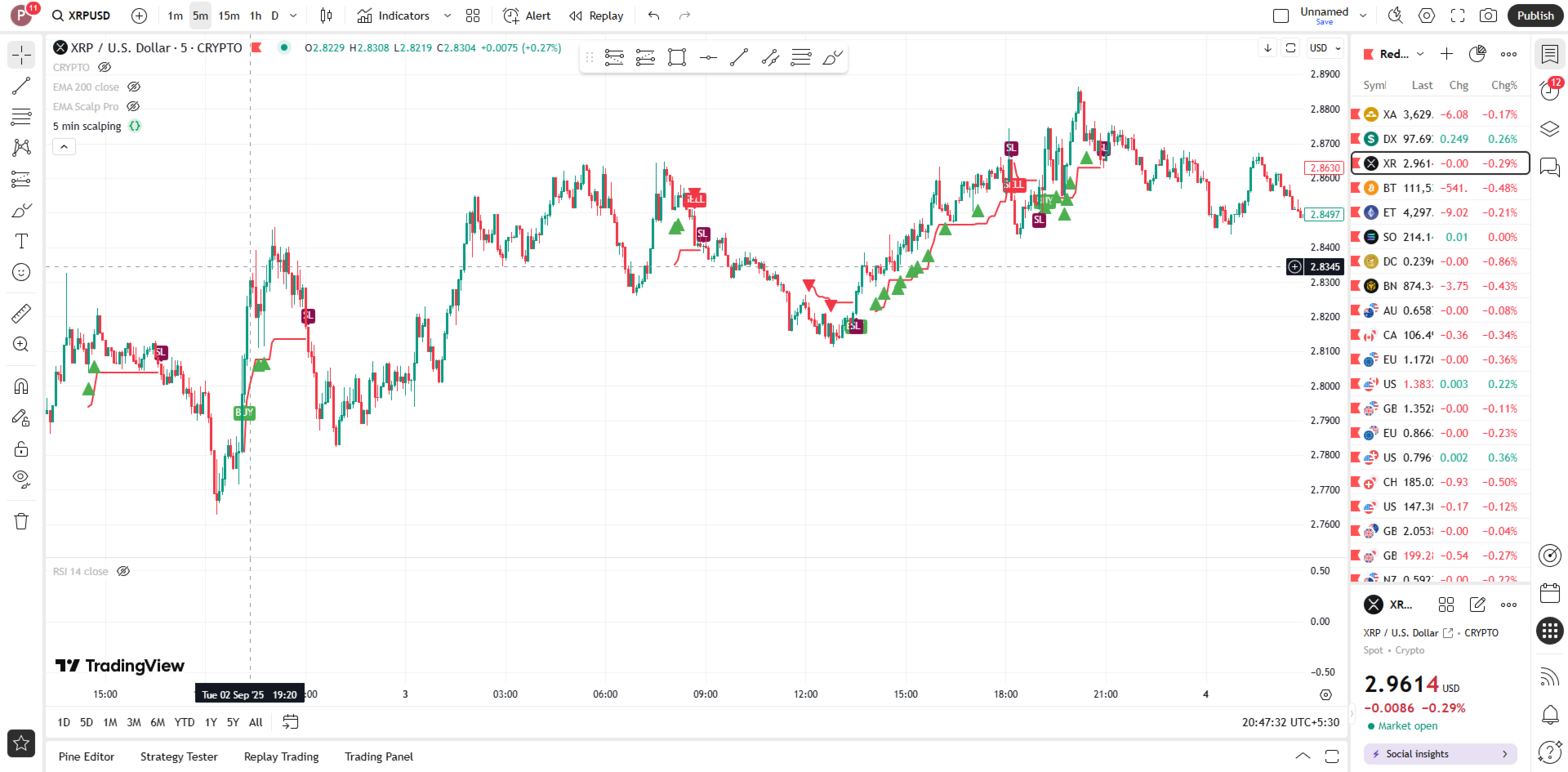Open 5 min scalping source code braces
Viewport: 1568px width, 772px height.
pyautogui.click(x=135, y=126)
